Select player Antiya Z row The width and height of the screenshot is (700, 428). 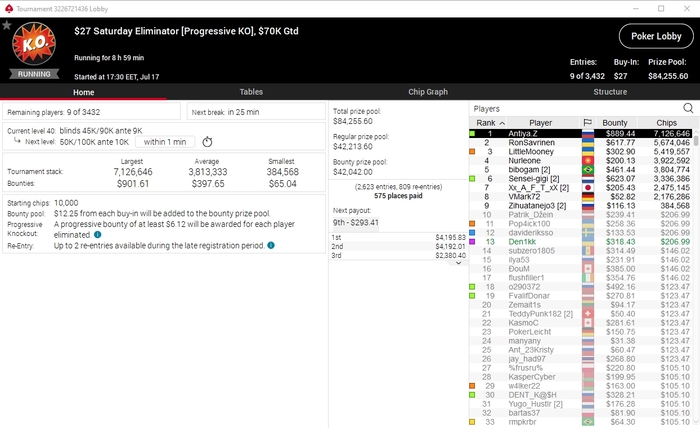[580, 133]
